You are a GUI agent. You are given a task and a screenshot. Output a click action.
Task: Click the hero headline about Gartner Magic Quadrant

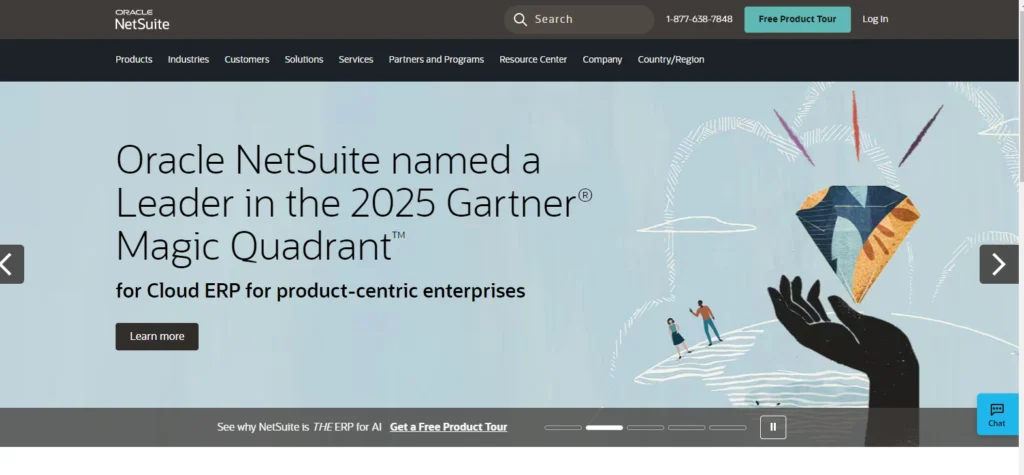coord(354,203)
